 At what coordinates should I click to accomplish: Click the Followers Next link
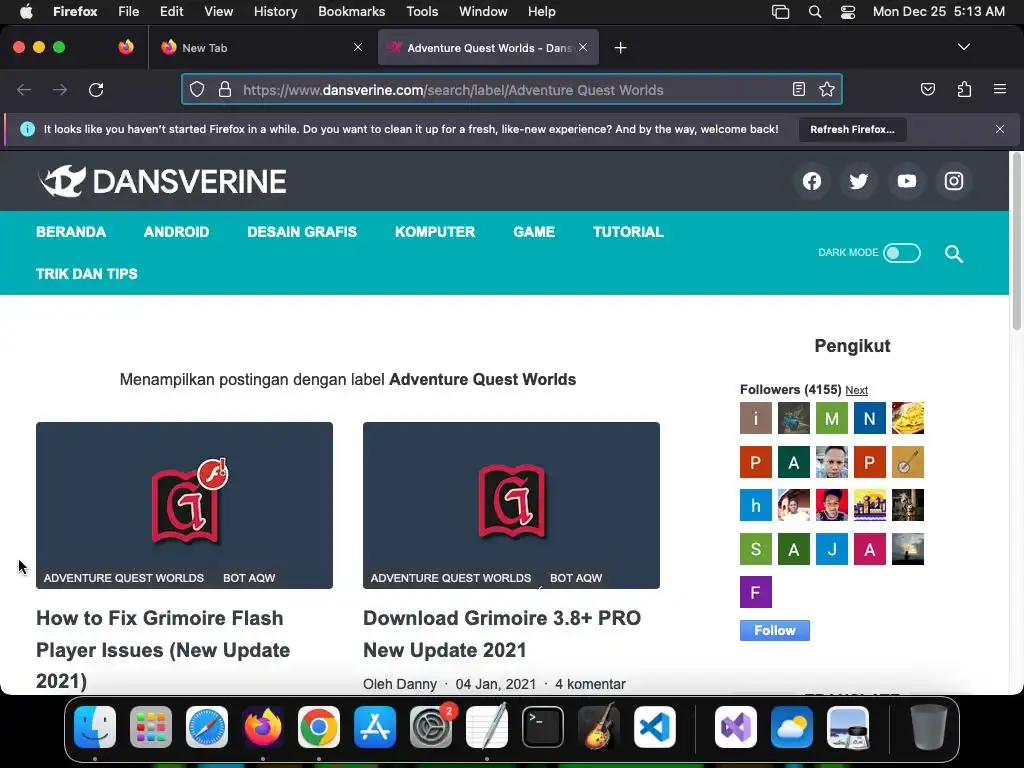click(x=856, y=390)
